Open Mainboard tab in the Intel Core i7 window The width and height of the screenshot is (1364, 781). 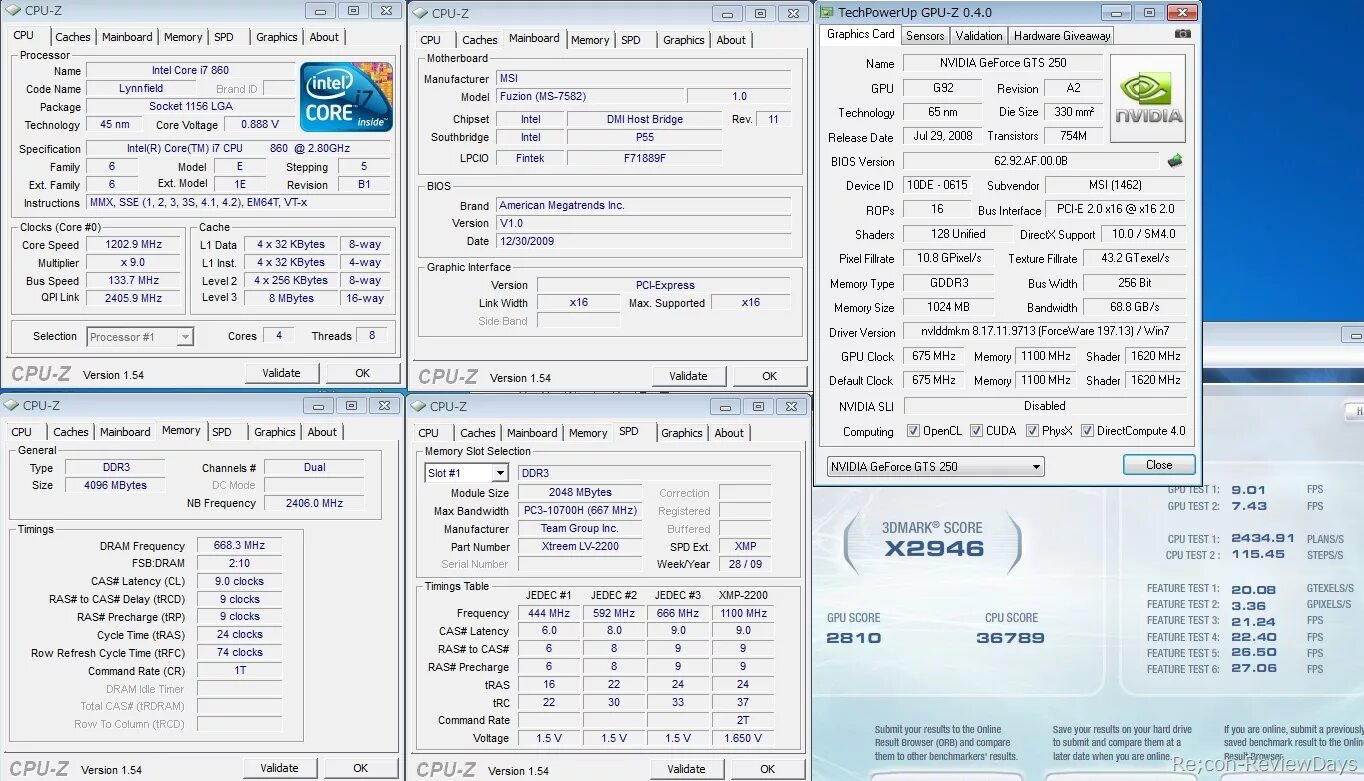click(x=127, y=37)
